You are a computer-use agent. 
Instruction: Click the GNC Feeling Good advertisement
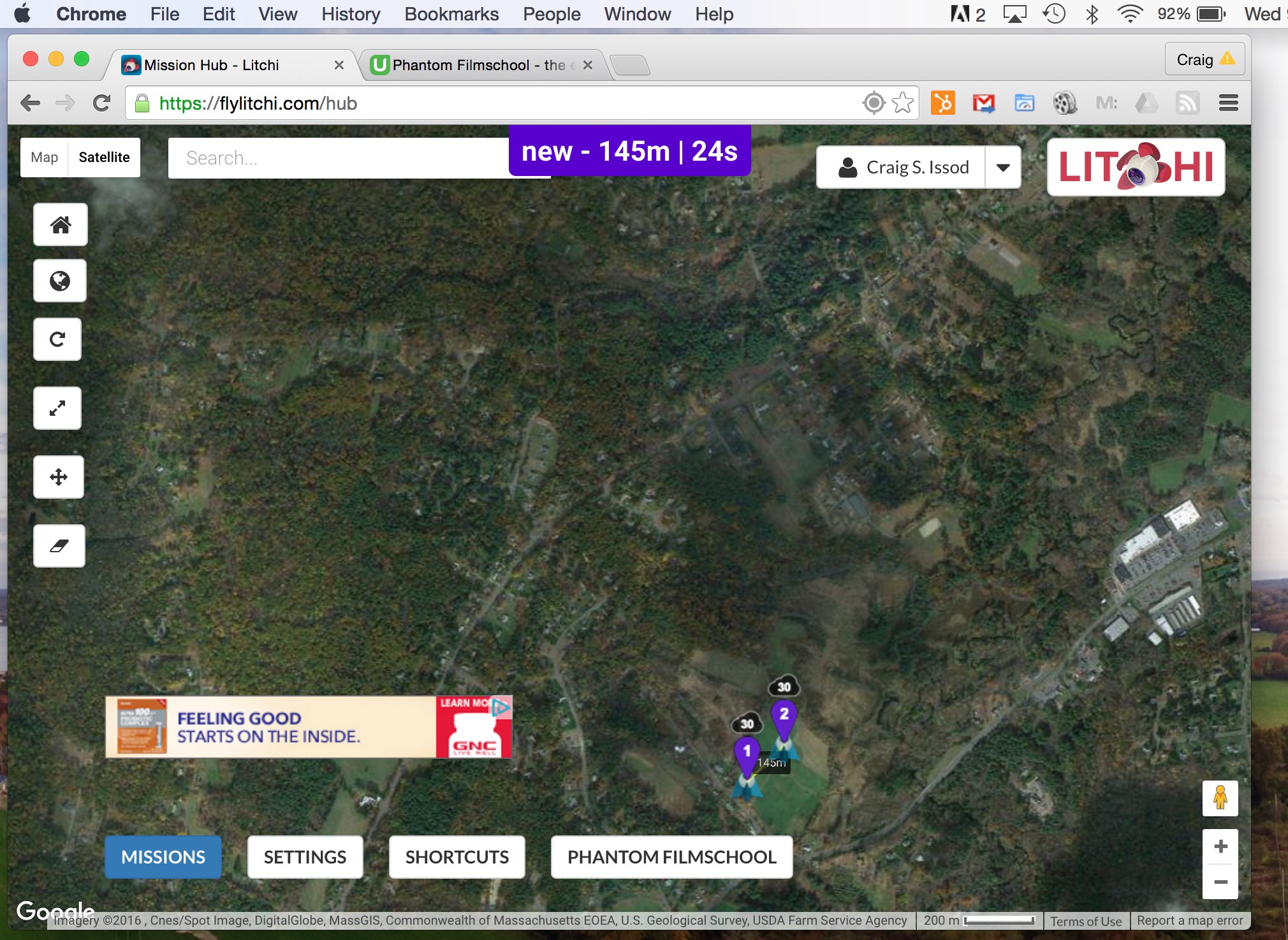(309, 727)
